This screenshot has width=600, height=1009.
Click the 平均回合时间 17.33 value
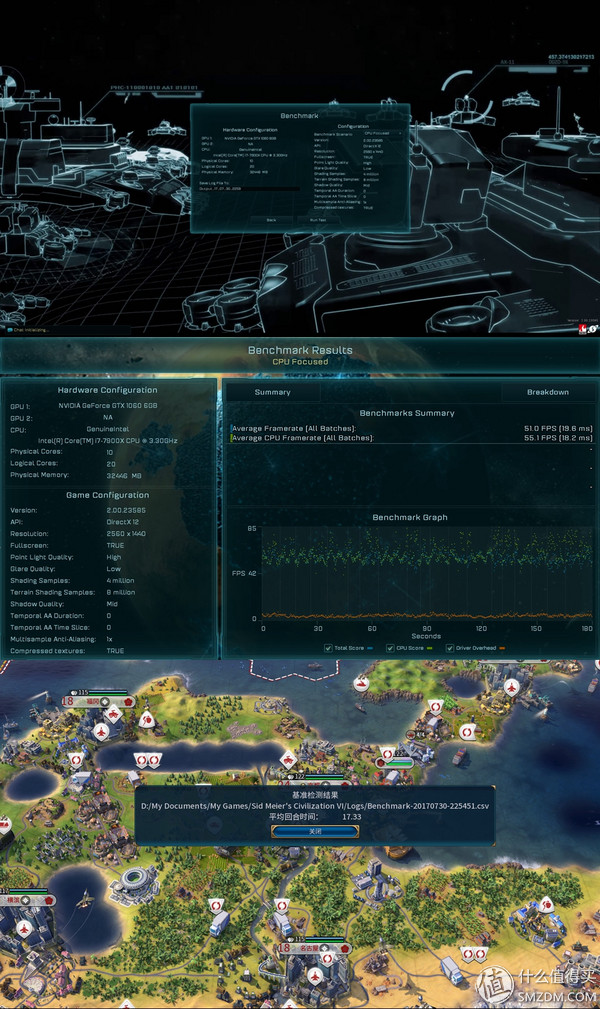click(x=352, y=817)
